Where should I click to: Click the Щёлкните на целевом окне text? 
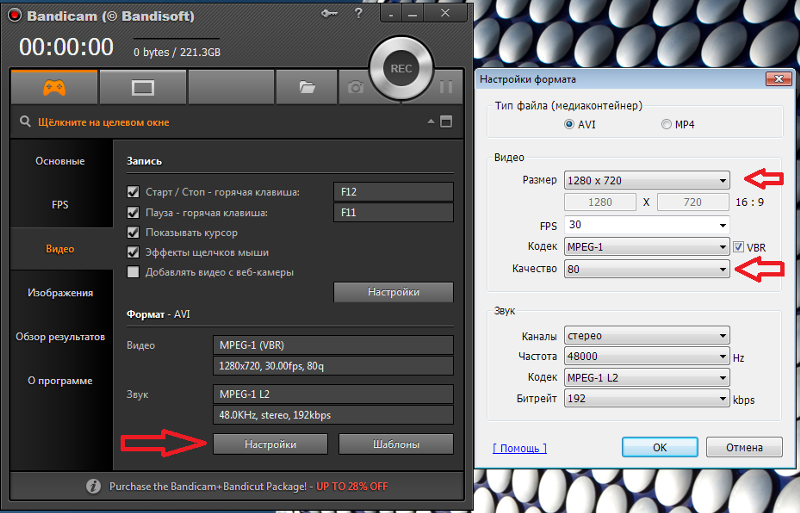coord(104,122)
